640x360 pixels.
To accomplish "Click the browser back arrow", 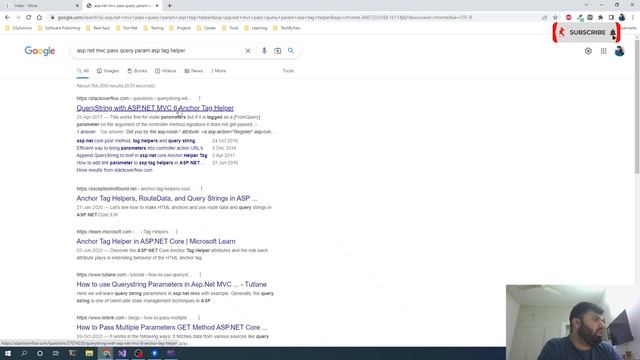I will (x=7, y=18).
